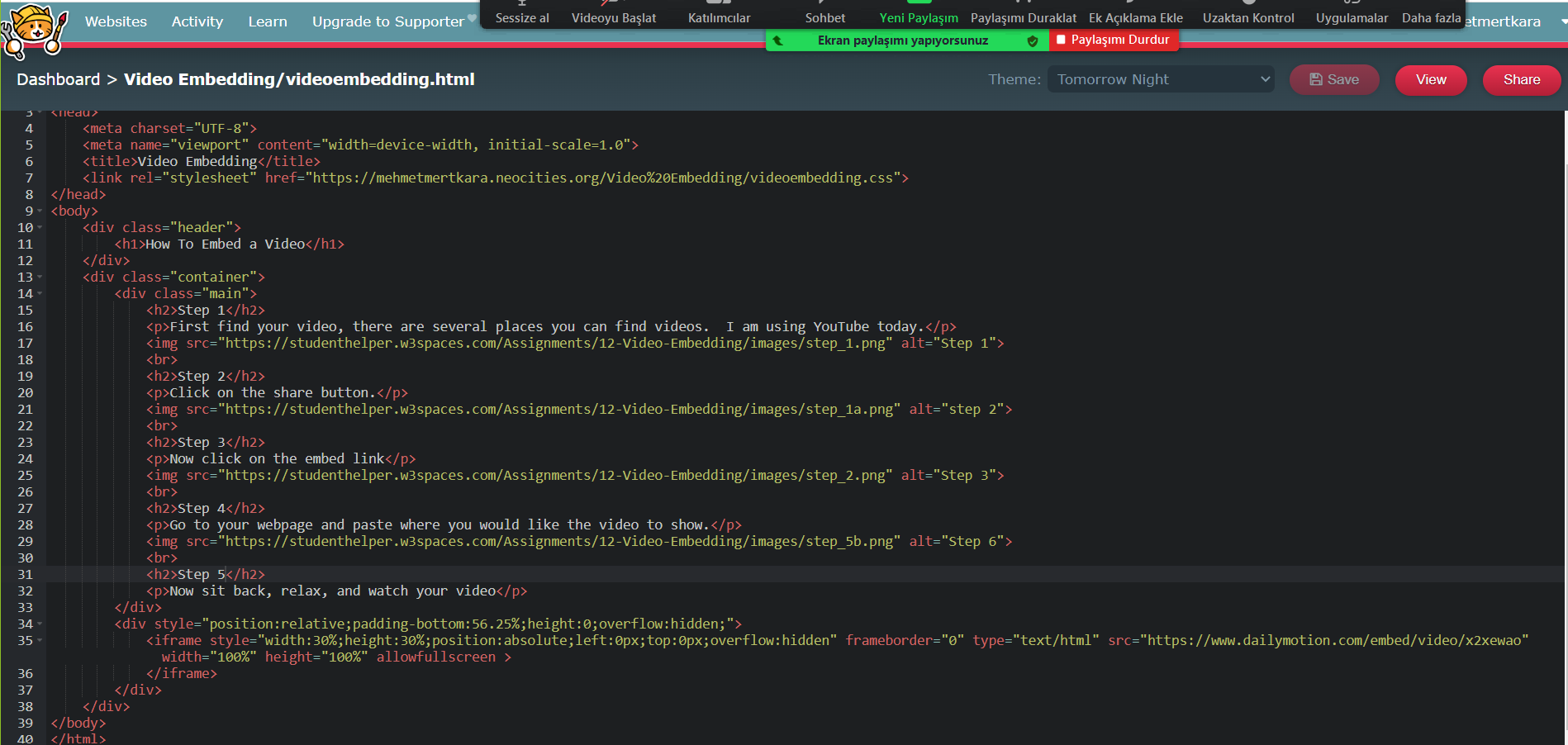Stop sharing with the red Paylaşımı Durdur button
1568x745 pixels.
tap(1113, 40)
